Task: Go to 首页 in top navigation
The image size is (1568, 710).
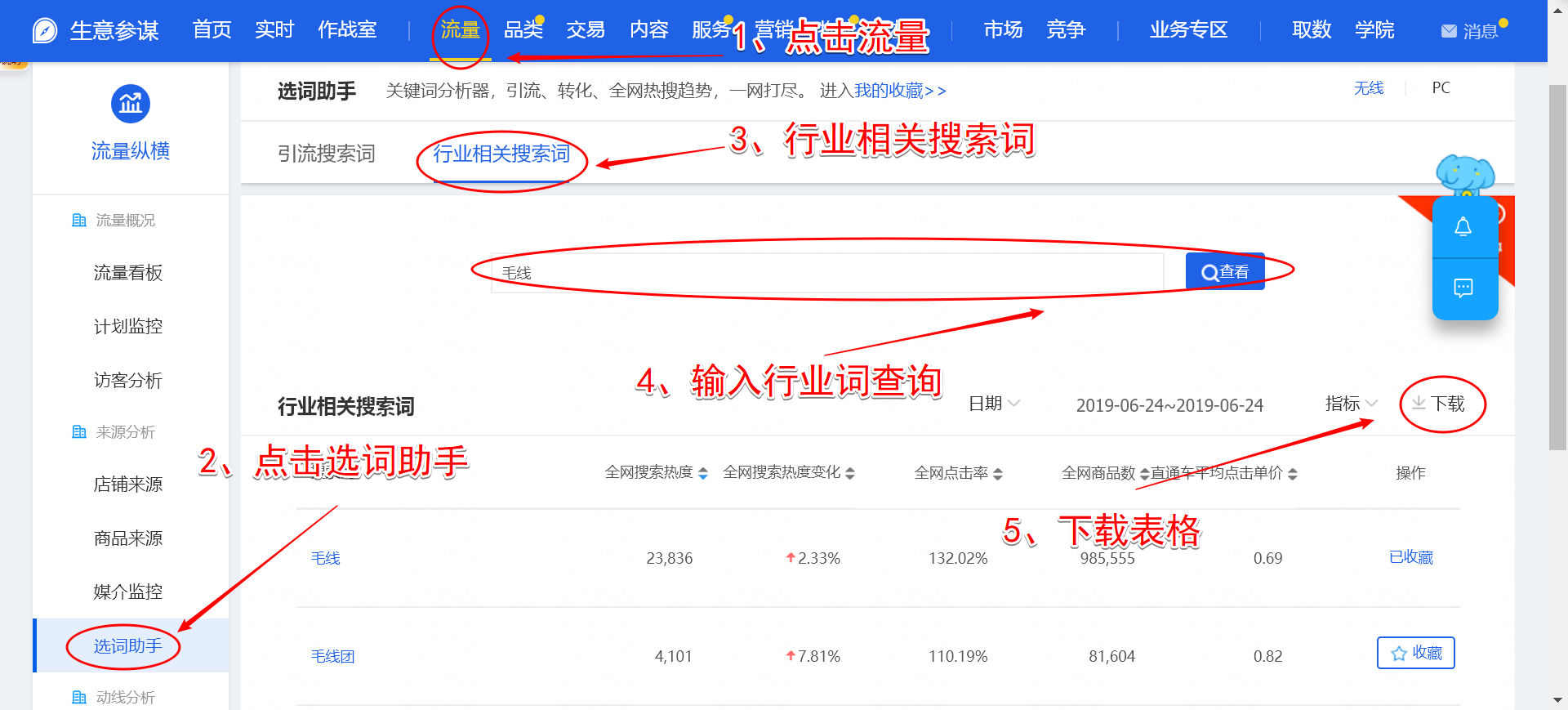Action: [x=212, y=30]
